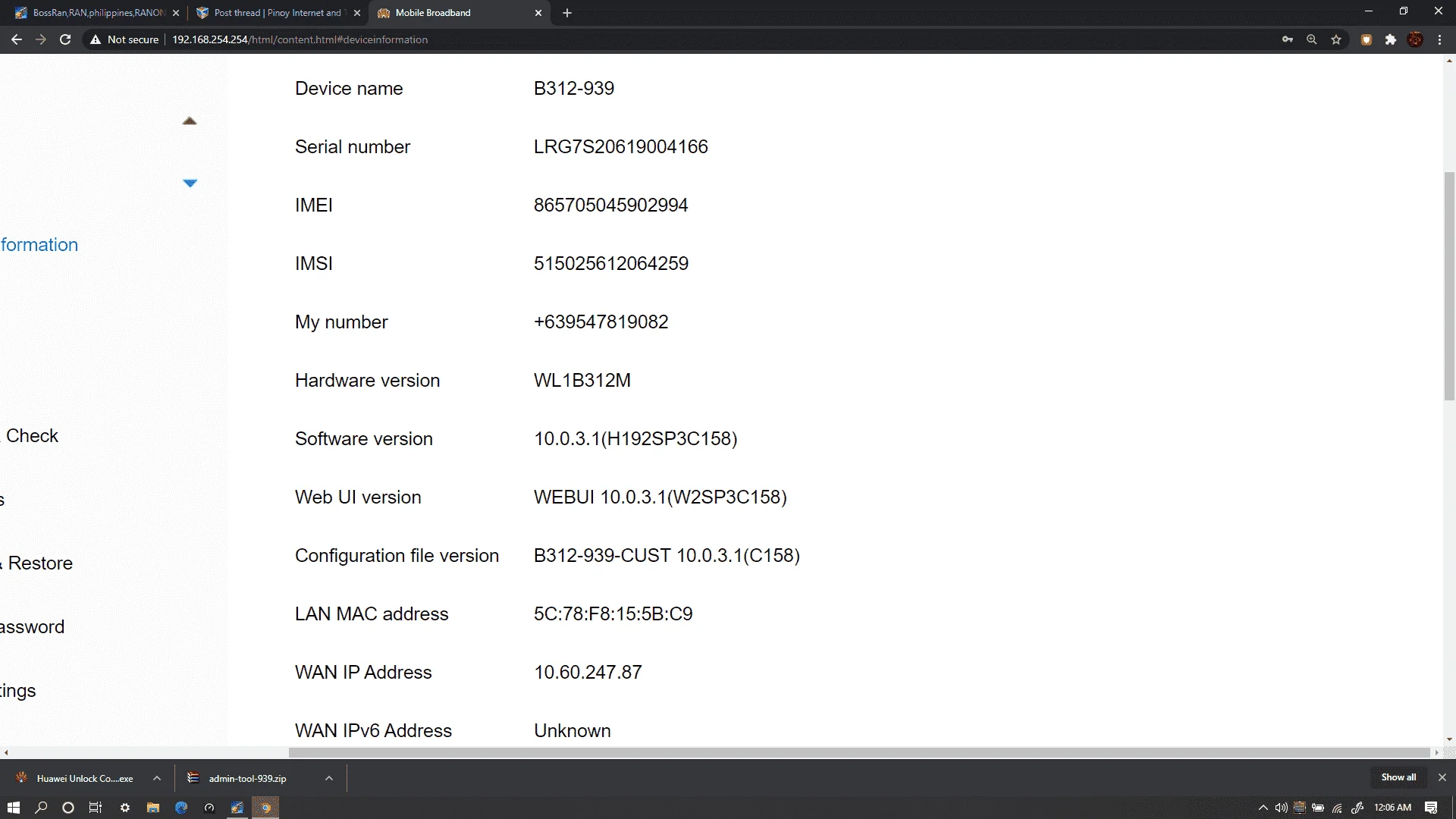1456x819 pixels.
Task: Switch to the Post thread Pinoy Internet tab
Action: click(278, 13)
